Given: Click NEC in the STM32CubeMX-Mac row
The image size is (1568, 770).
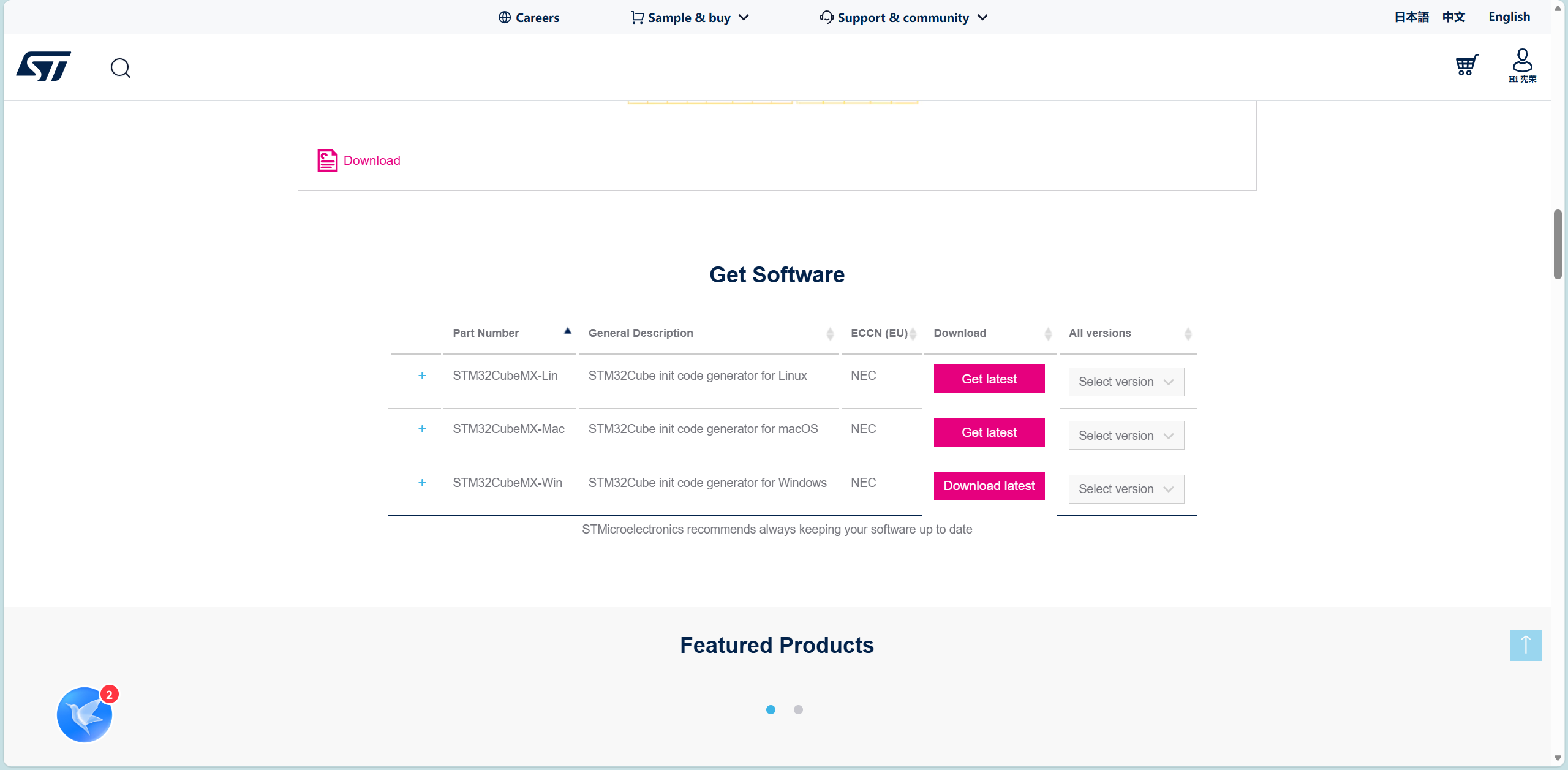Looking at the screenshot, I should pyautogui.click(x=864, y=429).
